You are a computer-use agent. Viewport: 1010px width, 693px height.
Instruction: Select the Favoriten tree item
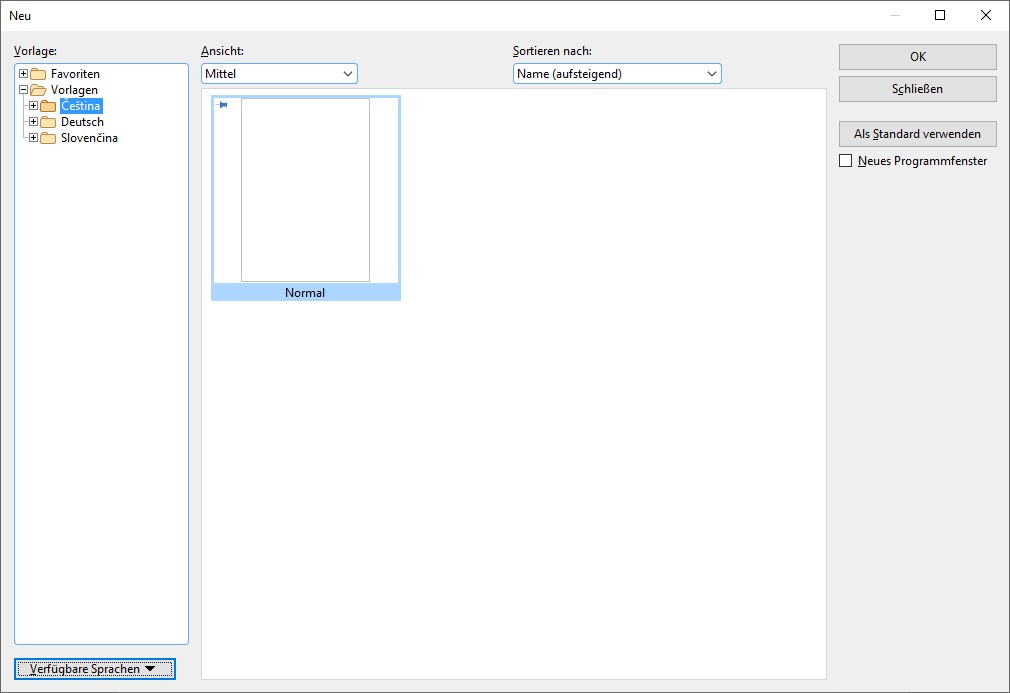[75, 73]
